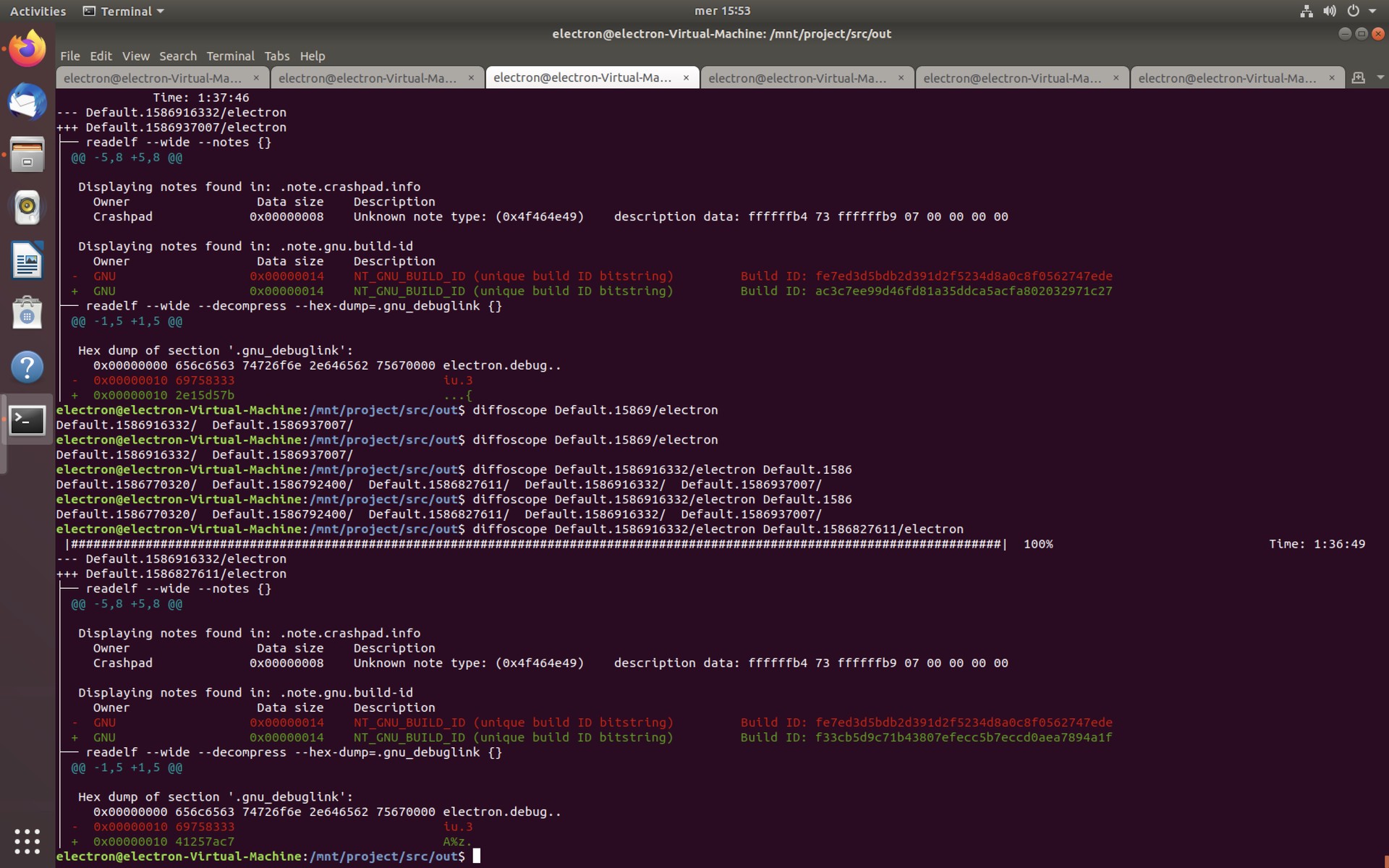This screenshot has width=1389, height=868.
Task: Close the terminal window
Action: (x=1377, y=33)
